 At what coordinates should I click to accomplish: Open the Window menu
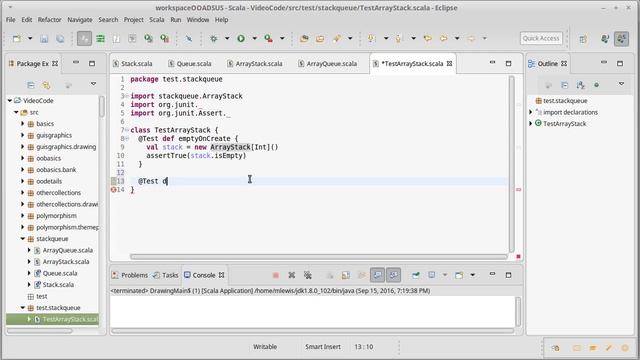click(x=198, y=20)
